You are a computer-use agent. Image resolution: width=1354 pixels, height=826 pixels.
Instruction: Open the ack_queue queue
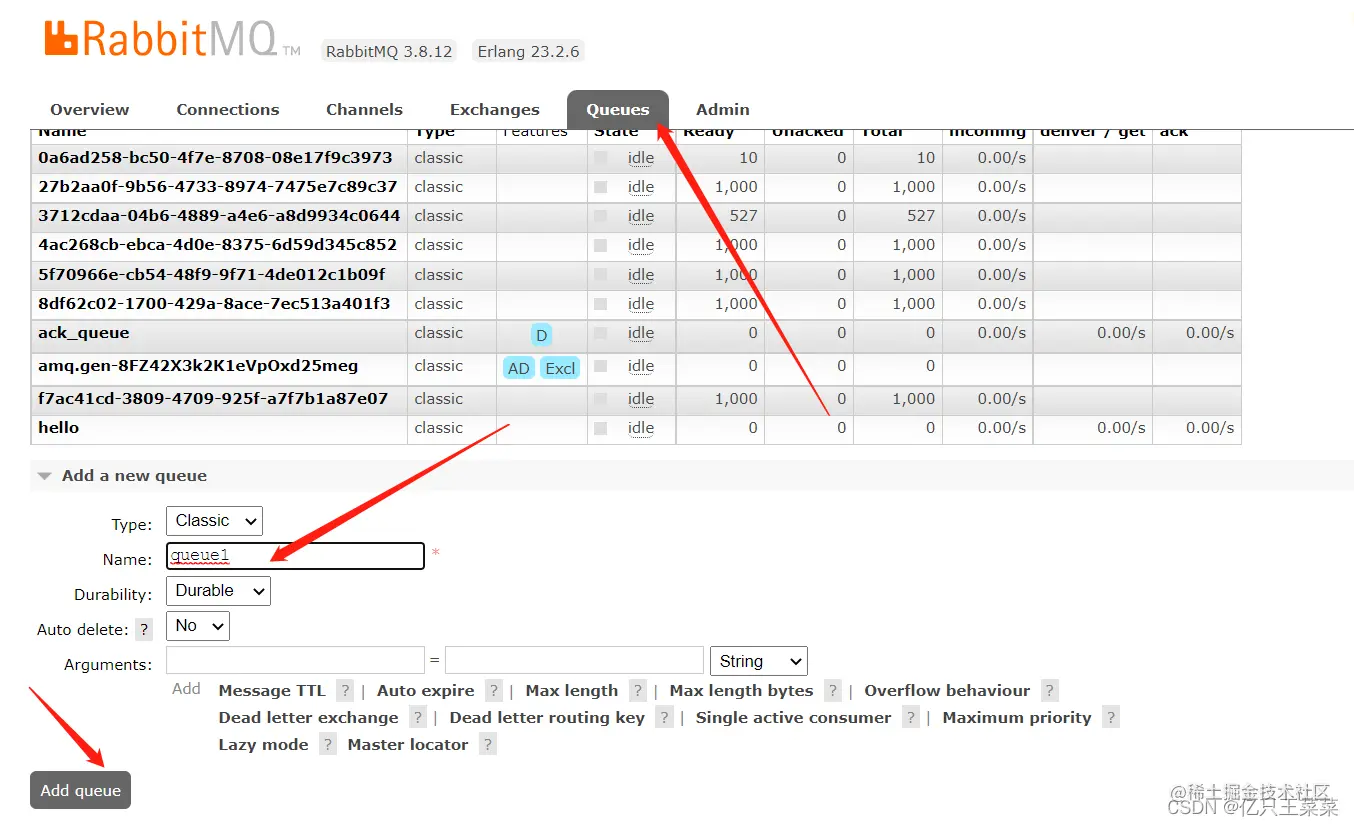coord(83,333)
